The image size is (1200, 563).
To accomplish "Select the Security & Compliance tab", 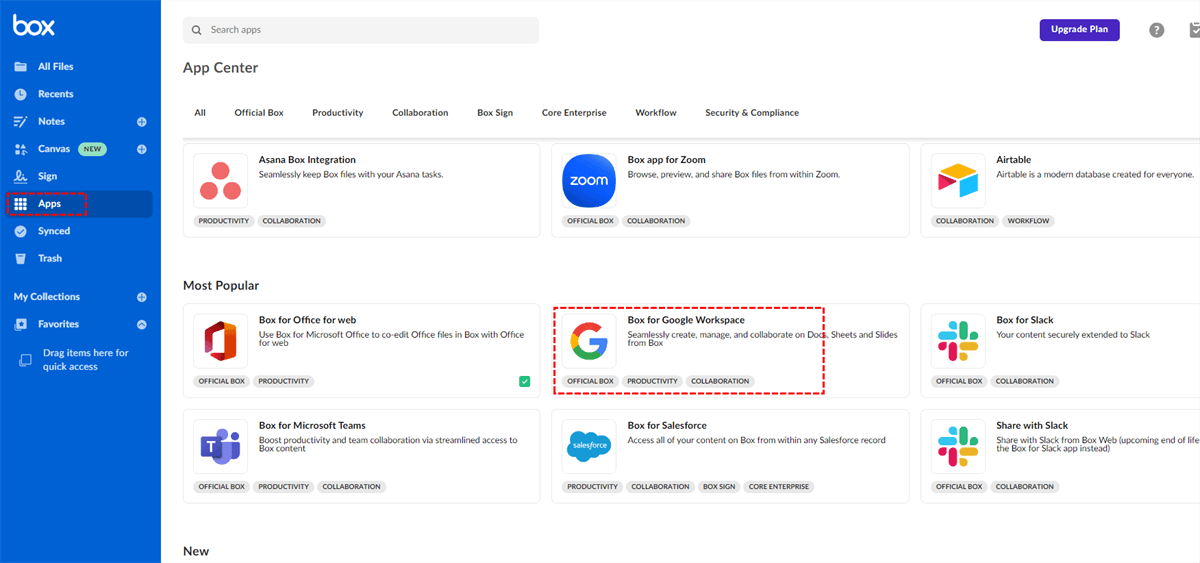I will (751, 113).
